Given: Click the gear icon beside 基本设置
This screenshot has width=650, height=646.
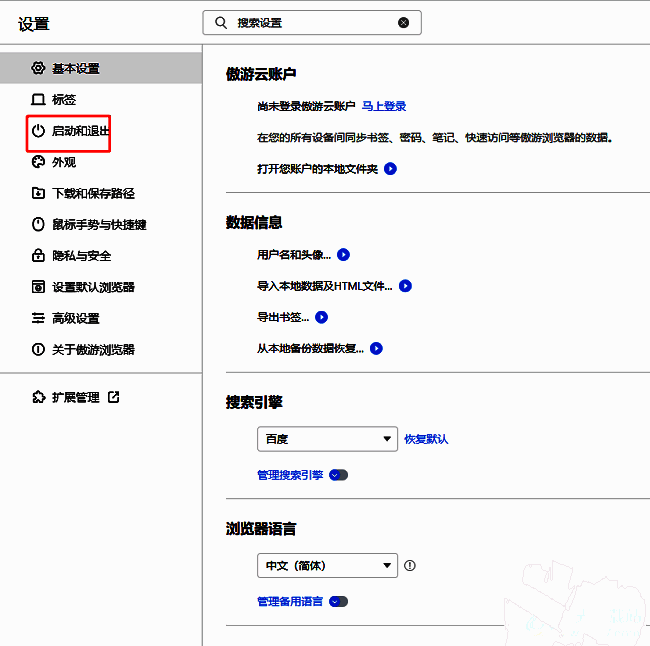Looking at the screenshot, I should [x=38, y=68].
